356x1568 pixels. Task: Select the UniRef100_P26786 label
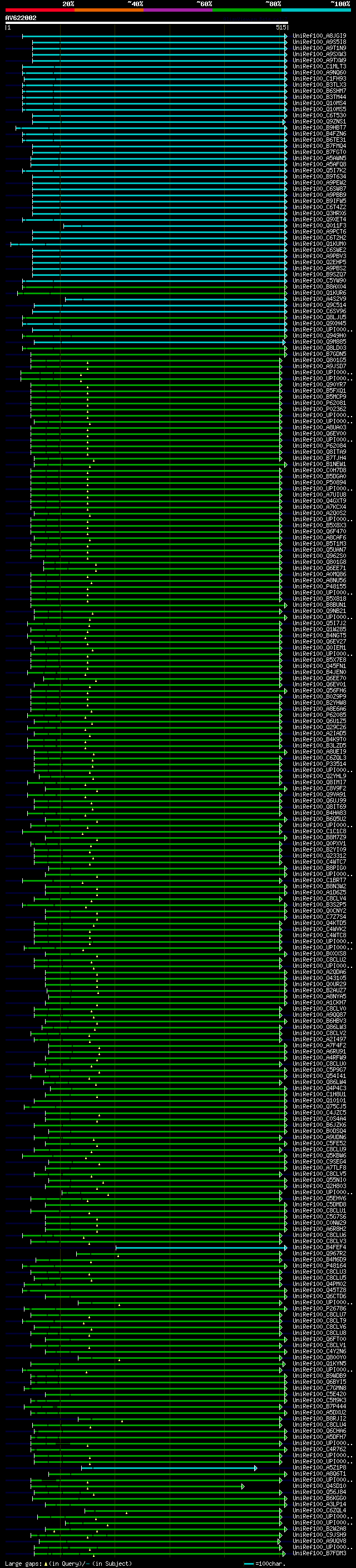(x=319, y=1309)
